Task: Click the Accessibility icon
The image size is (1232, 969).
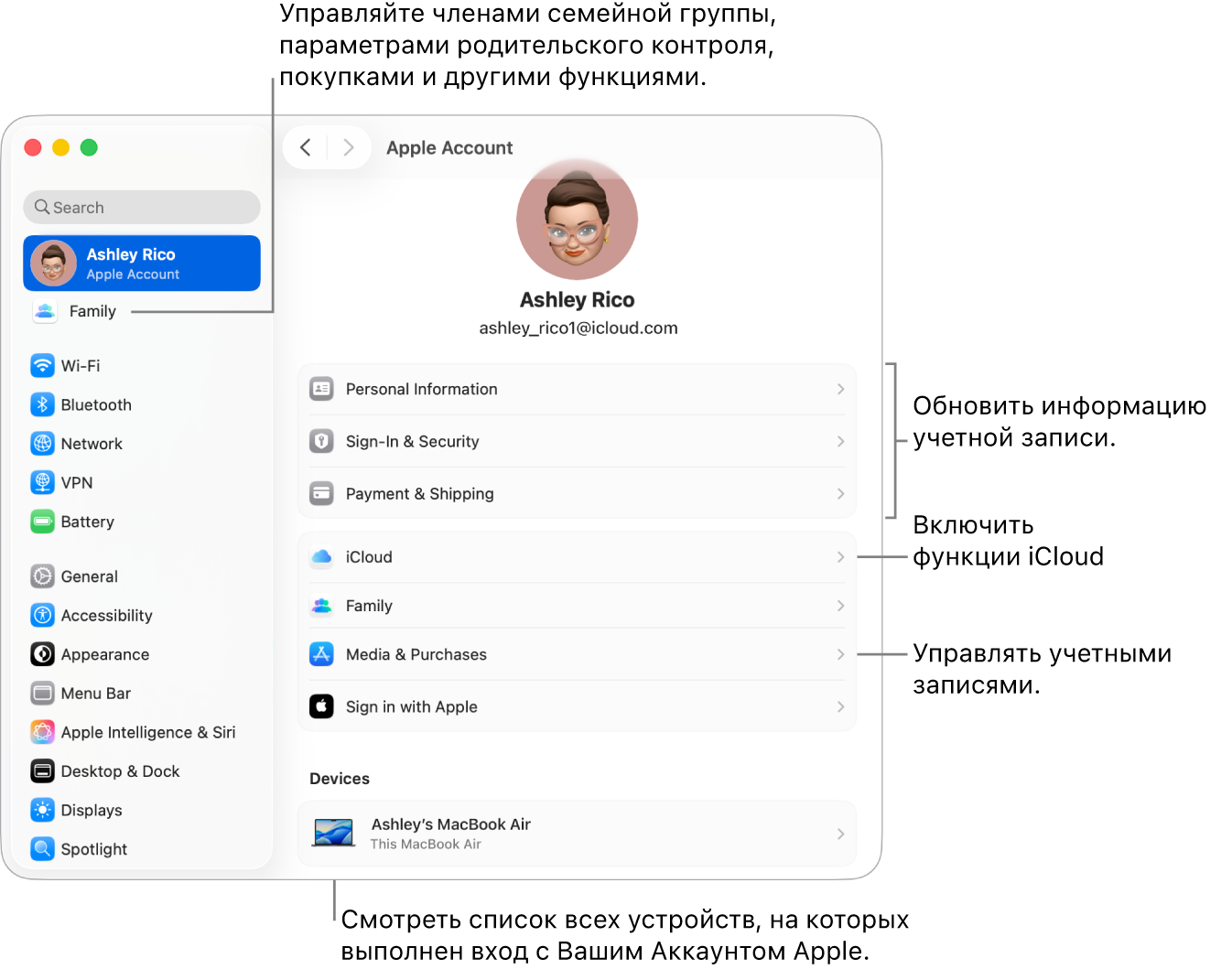Action: [42, 615]
